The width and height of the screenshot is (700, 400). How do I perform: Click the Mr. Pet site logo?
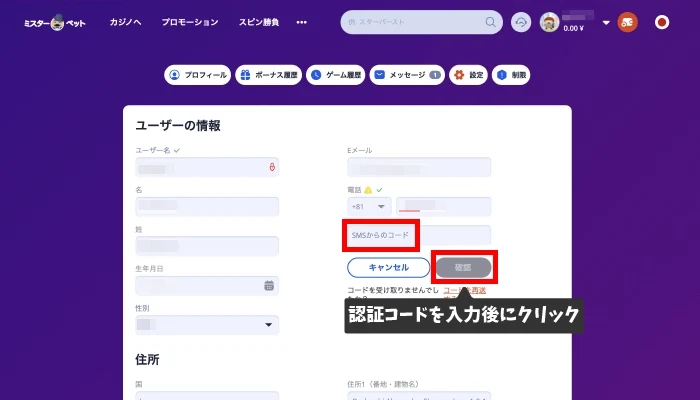57,22
